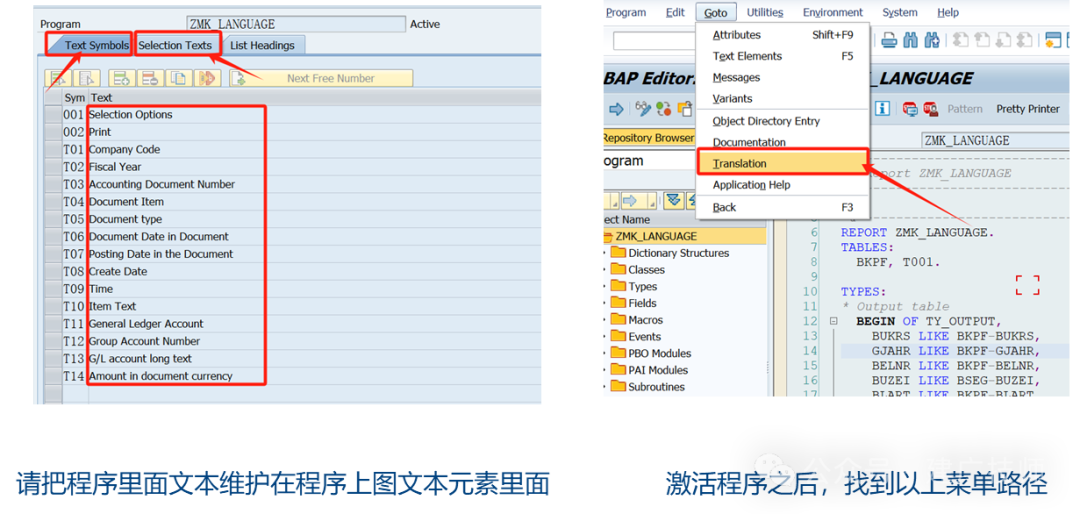The height and width of the screenshot is (514, 1080).
Task: Click the command field in the top toolbar
Action: click(654, 40)
